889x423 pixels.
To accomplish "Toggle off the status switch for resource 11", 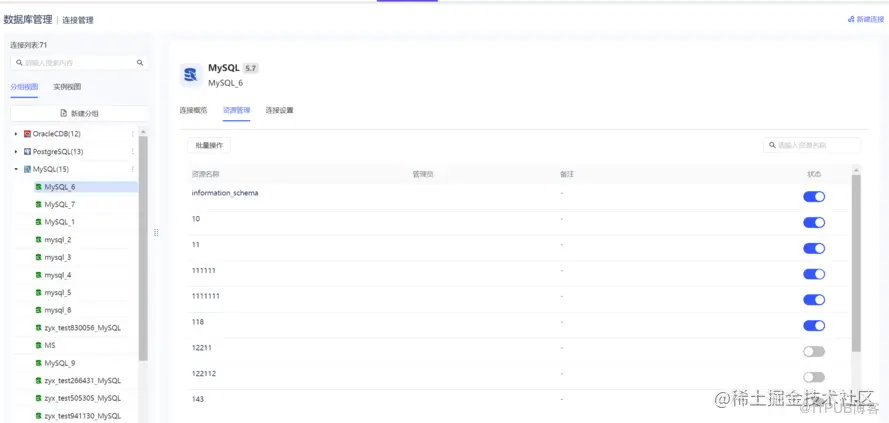I will click(814, 248).
